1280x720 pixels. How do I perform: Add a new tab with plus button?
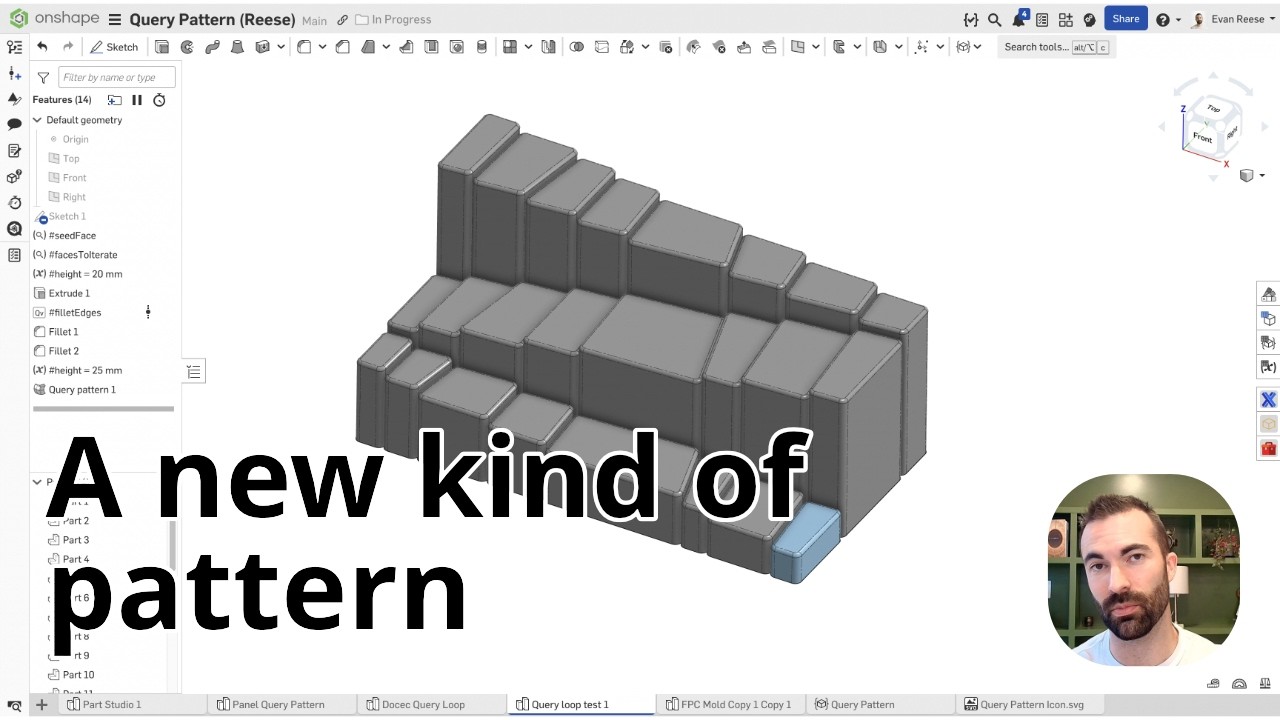point(41,705)
